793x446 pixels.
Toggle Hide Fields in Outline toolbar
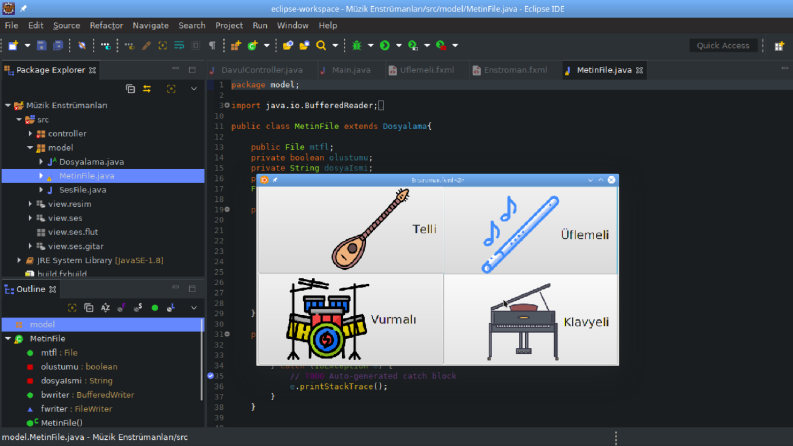click(x=121, y=307)
